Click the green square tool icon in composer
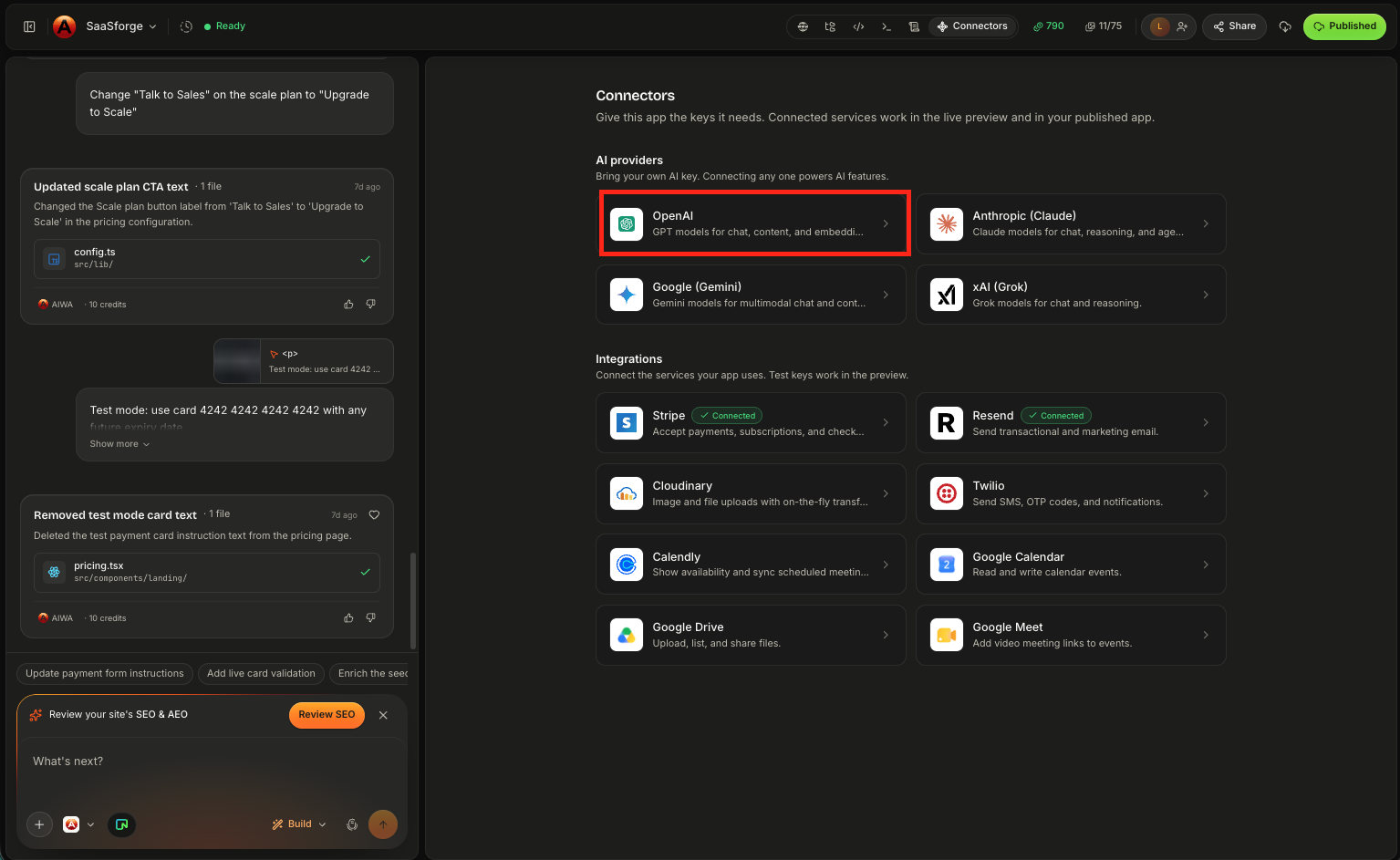This screenshot has width=1400, height=860. 121,824
